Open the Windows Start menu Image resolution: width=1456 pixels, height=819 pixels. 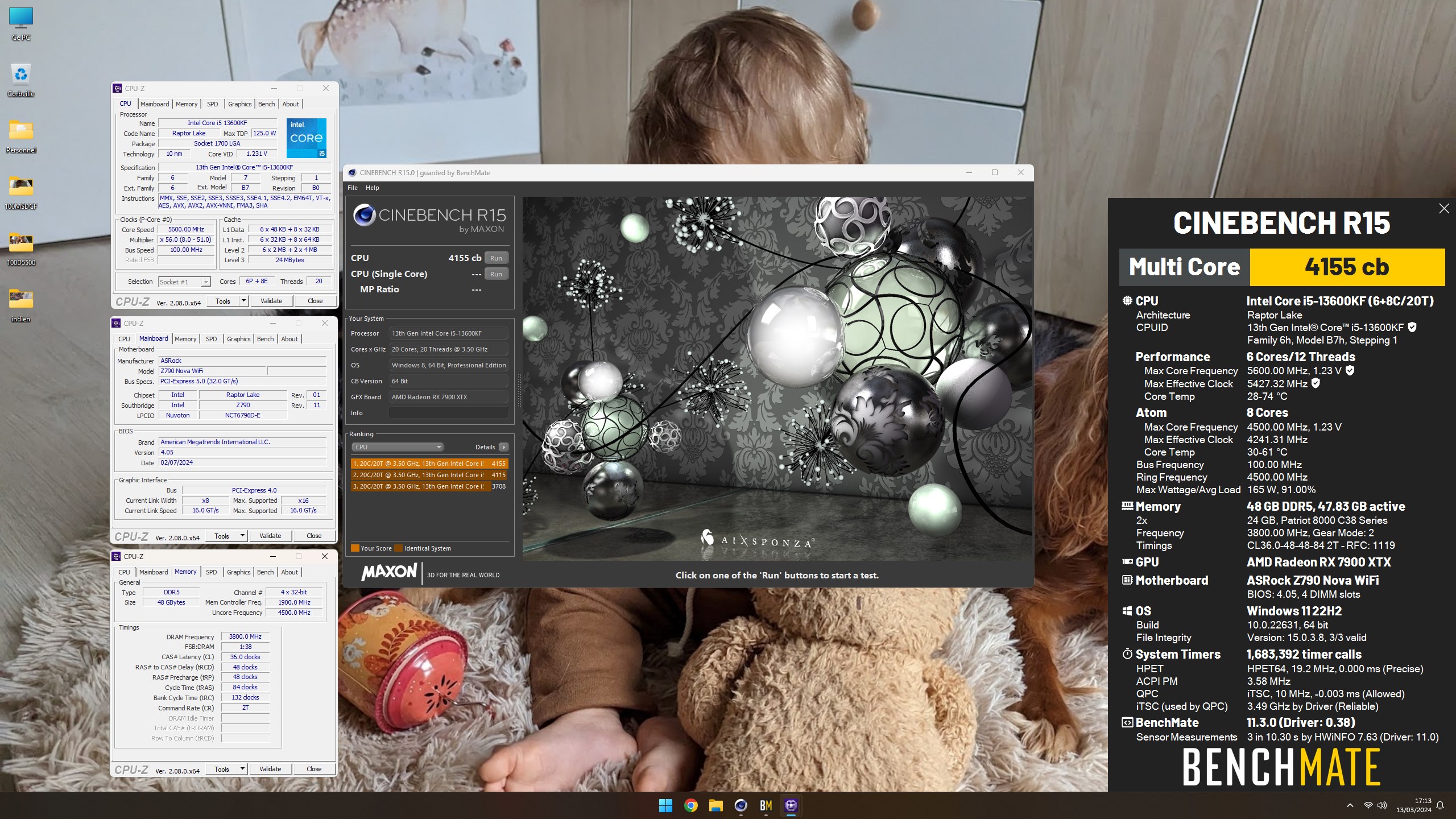coord(665,805)
